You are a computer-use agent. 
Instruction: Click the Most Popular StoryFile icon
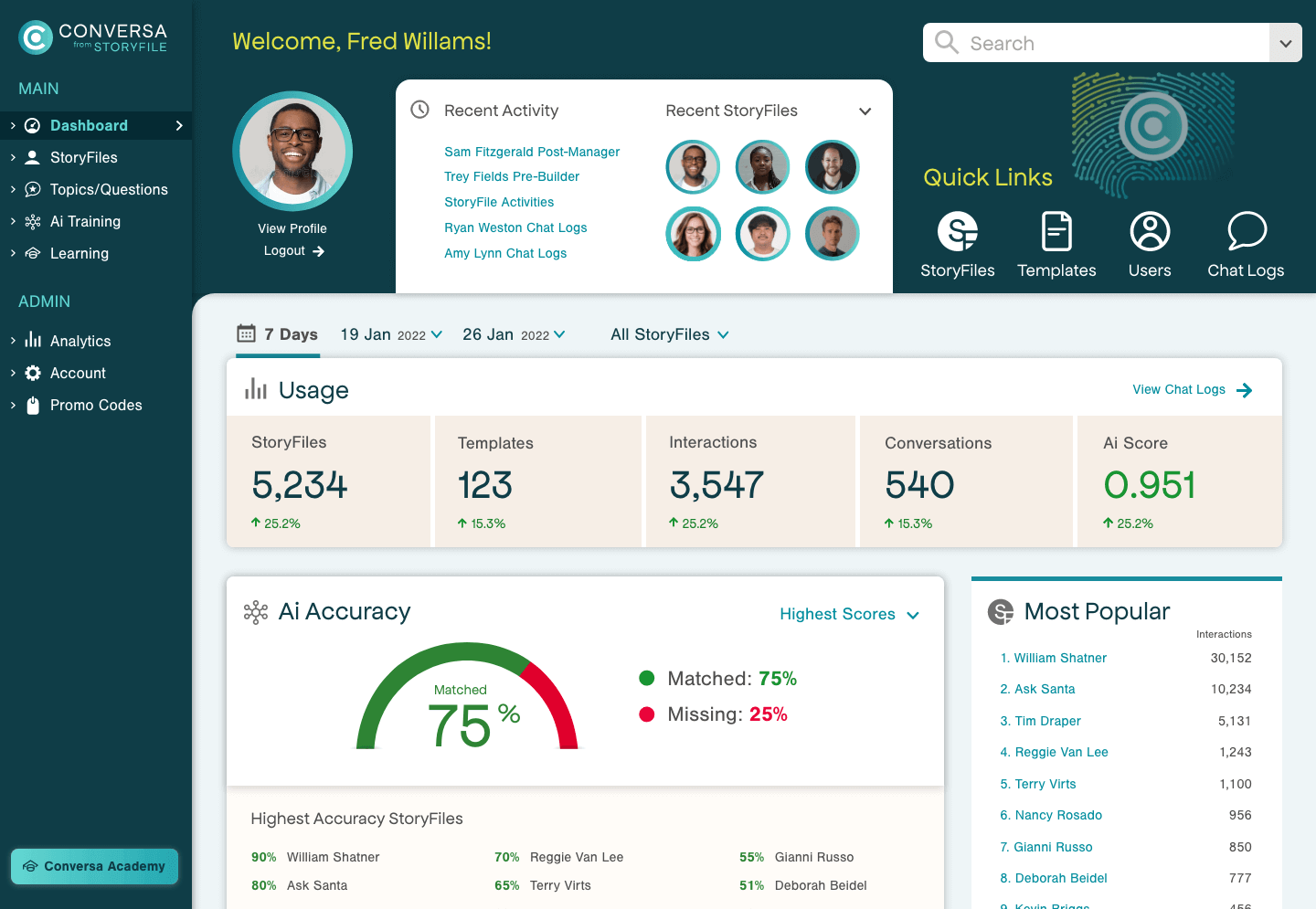click(x=1001, y=612)
